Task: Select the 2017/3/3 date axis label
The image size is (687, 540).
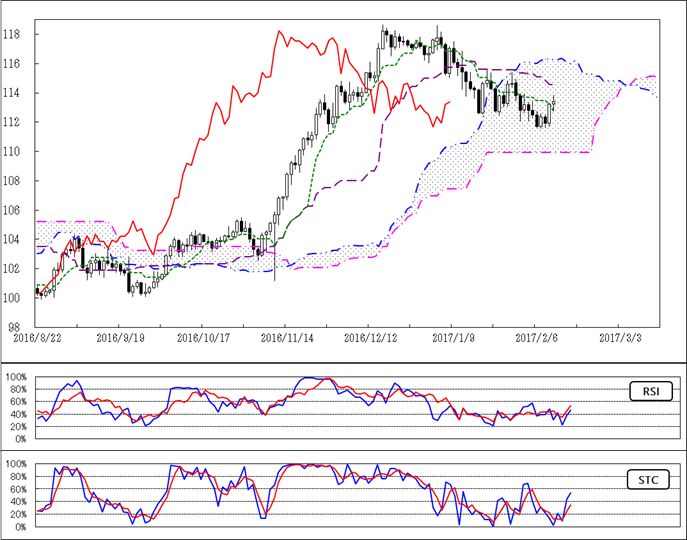Action: pyautogui.click(x=617, y=339)
